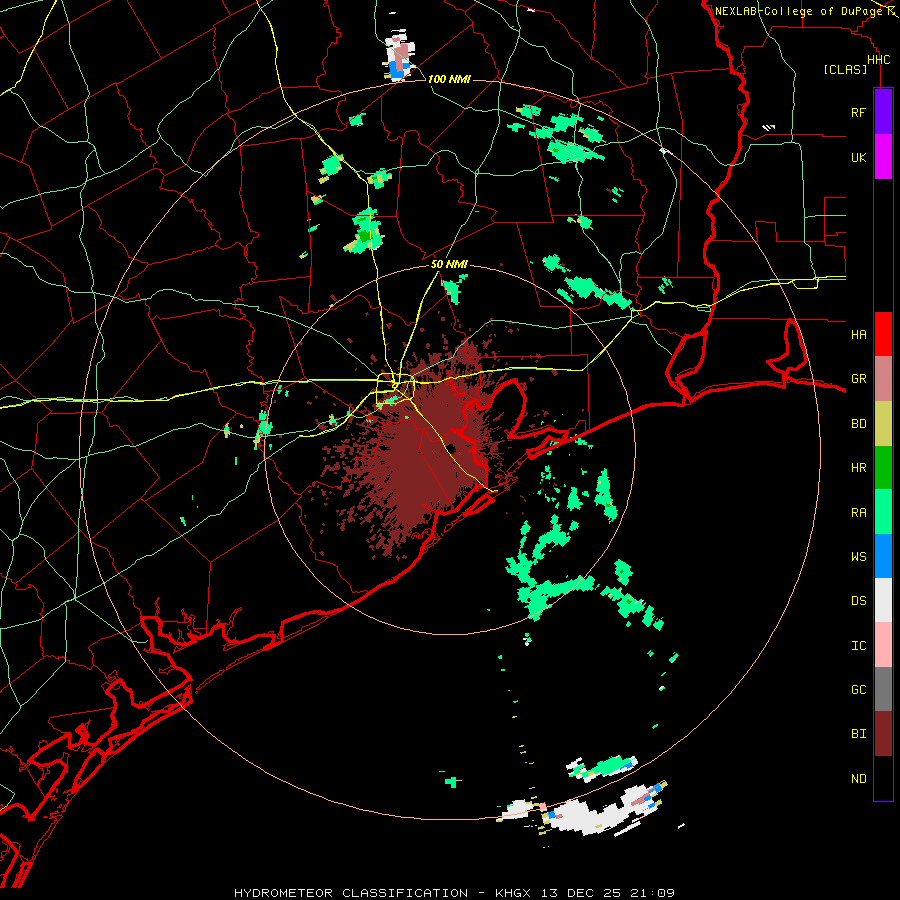Click the RF purple legend swatch

pos(883,112)
